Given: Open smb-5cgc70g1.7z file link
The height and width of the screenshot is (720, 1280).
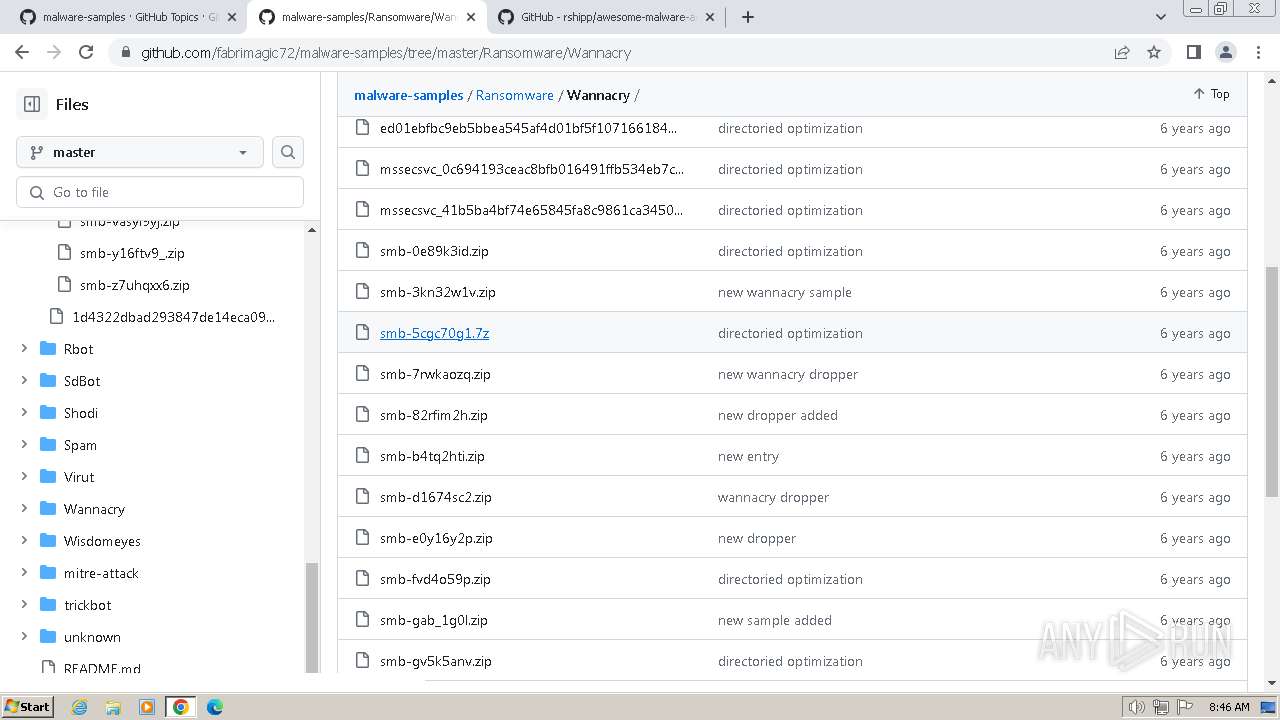Looking at the screenshot, I should tap(434, 333).
